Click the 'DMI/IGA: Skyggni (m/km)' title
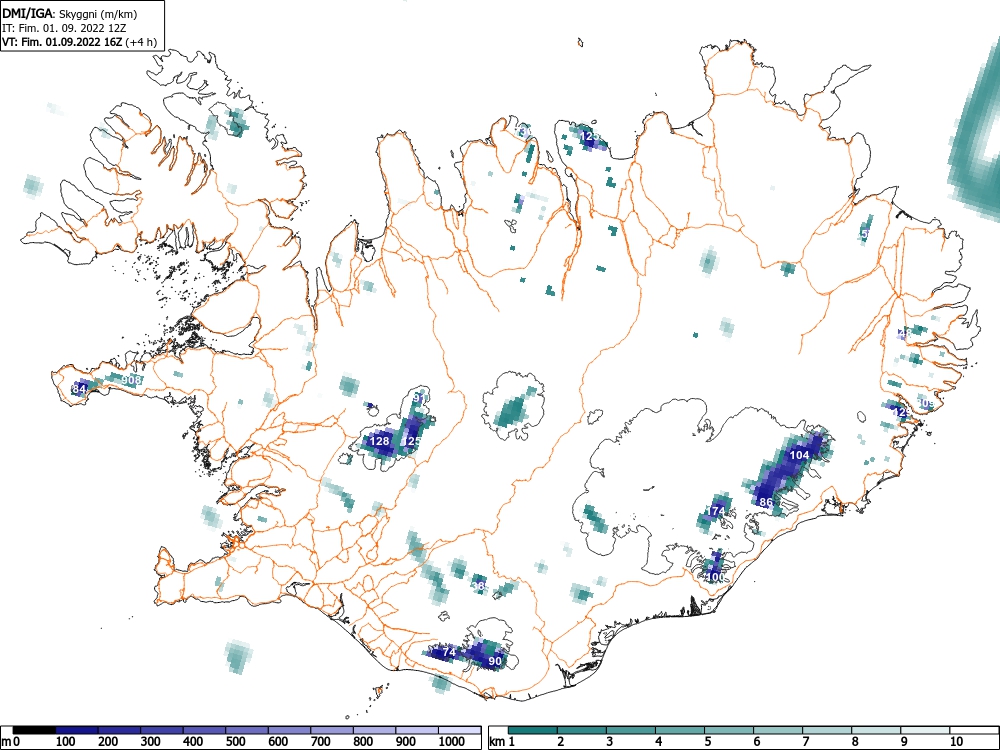Image resolution: width=1000 pixels, height=750 pixels. [x=70, y=13]
